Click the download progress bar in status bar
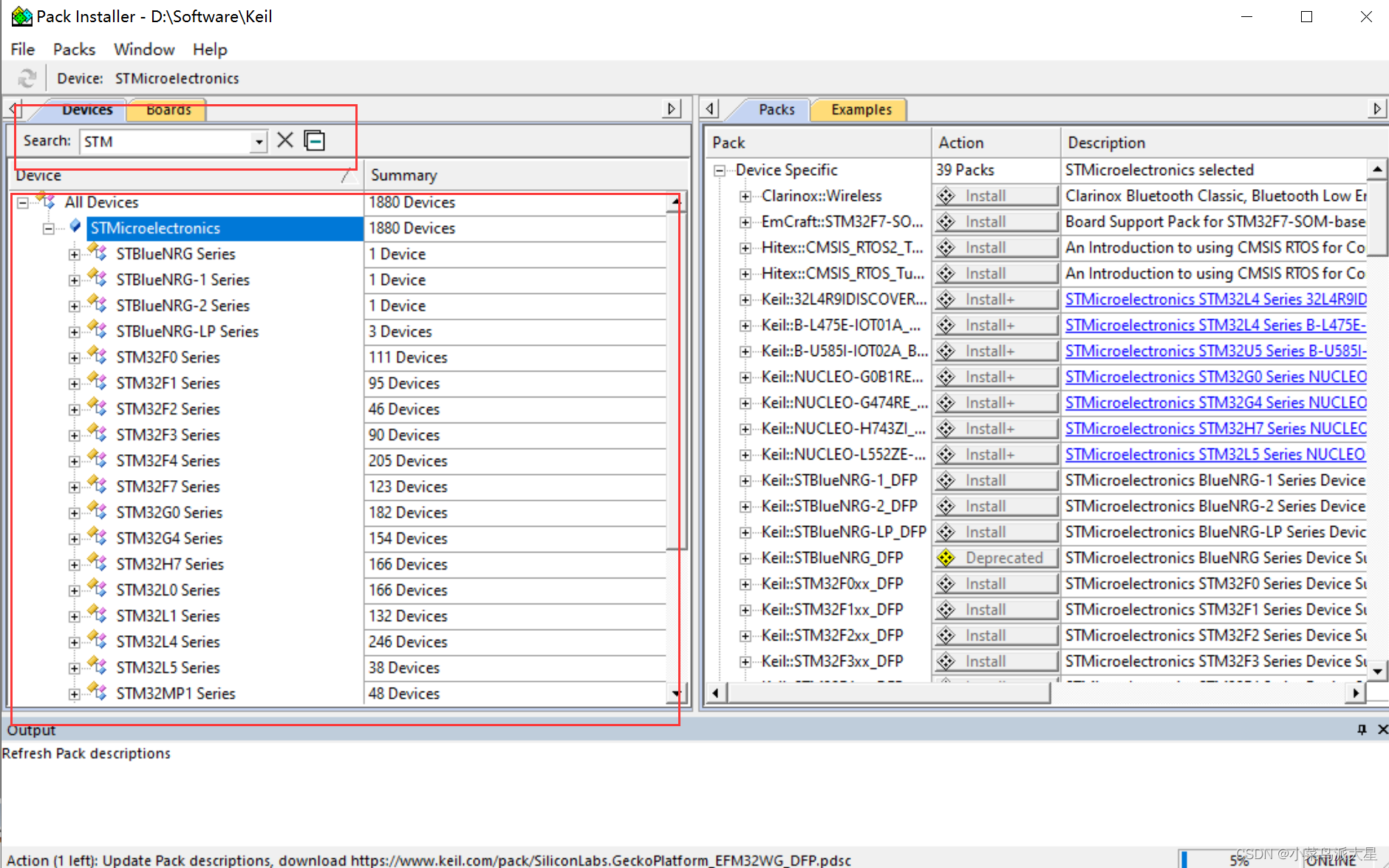 tap(1238, 859)
